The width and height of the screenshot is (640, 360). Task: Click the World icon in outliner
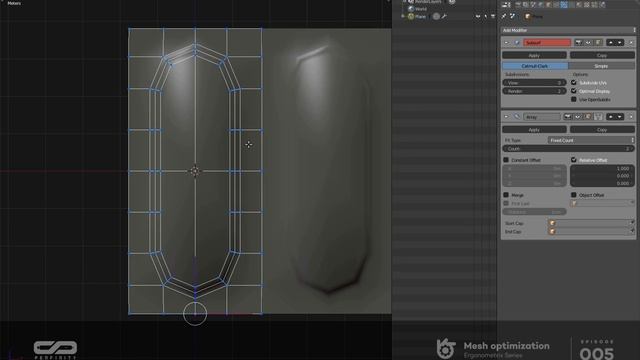click(411, 9)
